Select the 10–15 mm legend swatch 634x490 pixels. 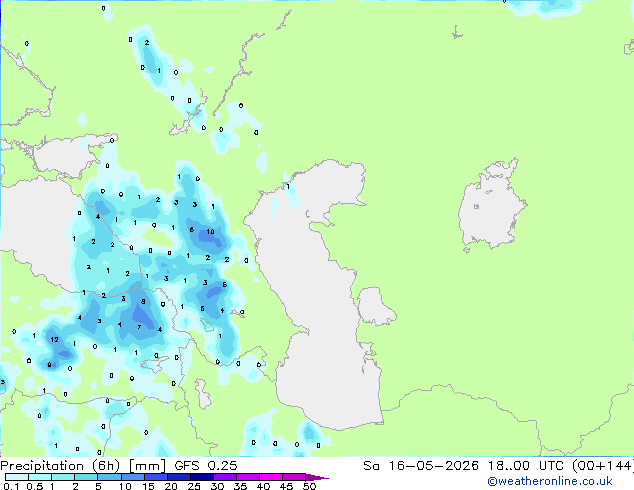pos(132,477)
